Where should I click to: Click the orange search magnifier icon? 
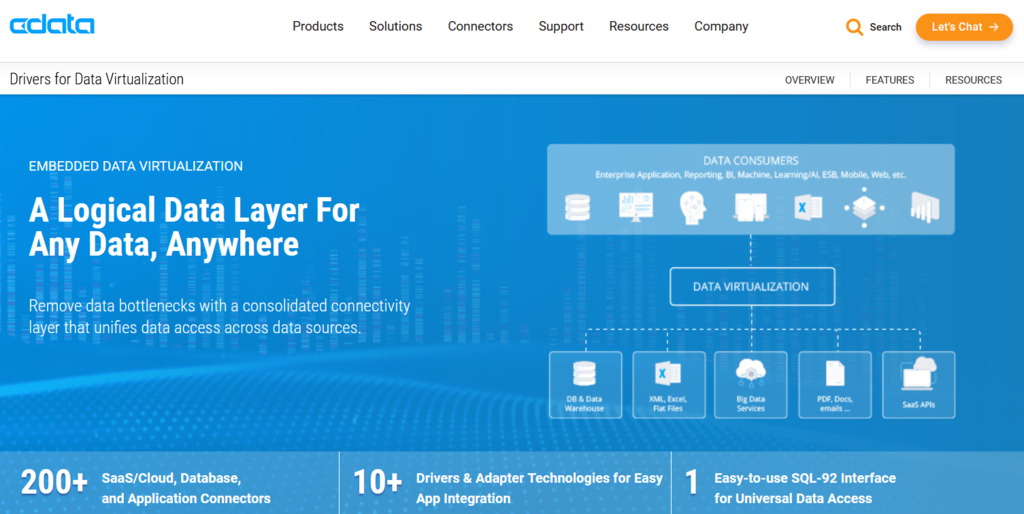click(854, 27)
